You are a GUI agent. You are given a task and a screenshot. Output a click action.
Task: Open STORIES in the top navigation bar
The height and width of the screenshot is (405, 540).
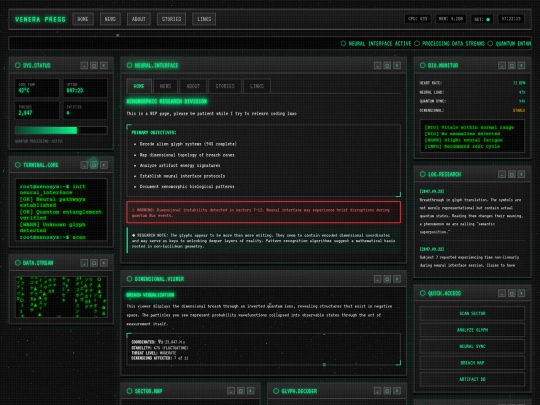point(171,19)
